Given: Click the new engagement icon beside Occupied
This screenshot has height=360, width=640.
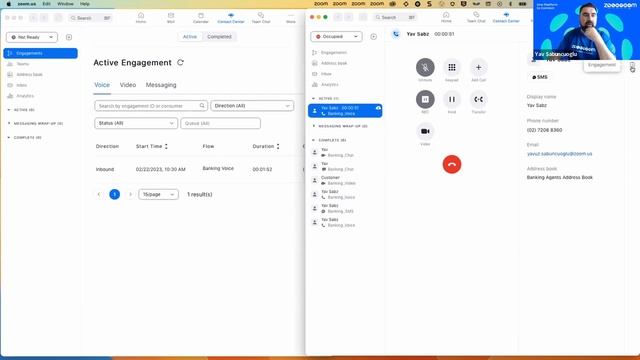Looking at the screenshot, I should pos(373,37).
